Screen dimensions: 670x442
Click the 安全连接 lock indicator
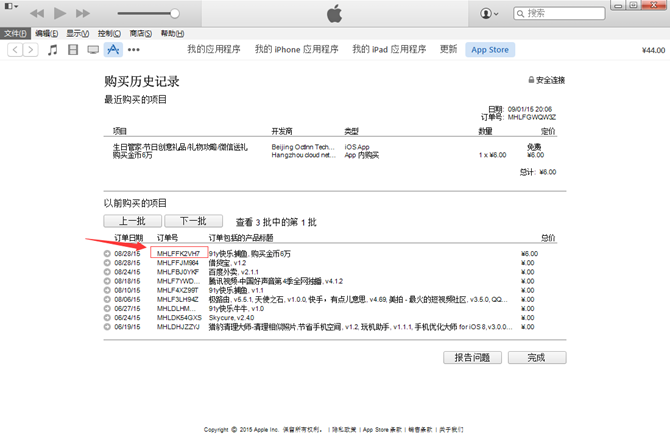pyautogui.click(x=547, y=80)
